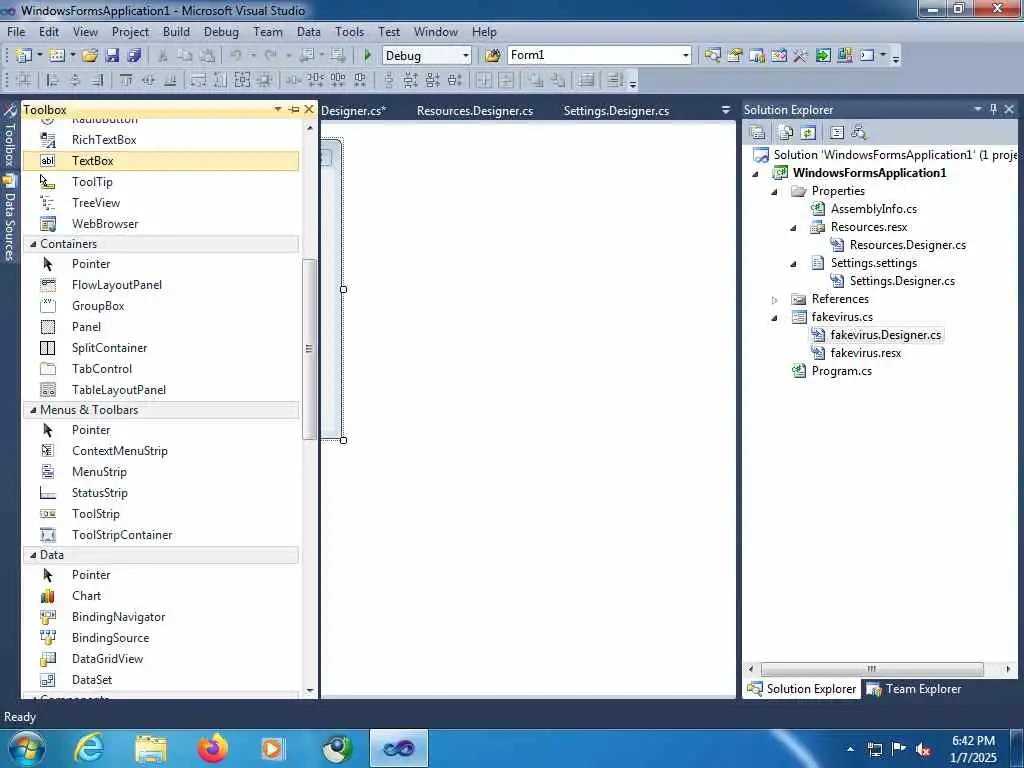Open Solution Explorer from the toolbar icon

coord(712,56)
